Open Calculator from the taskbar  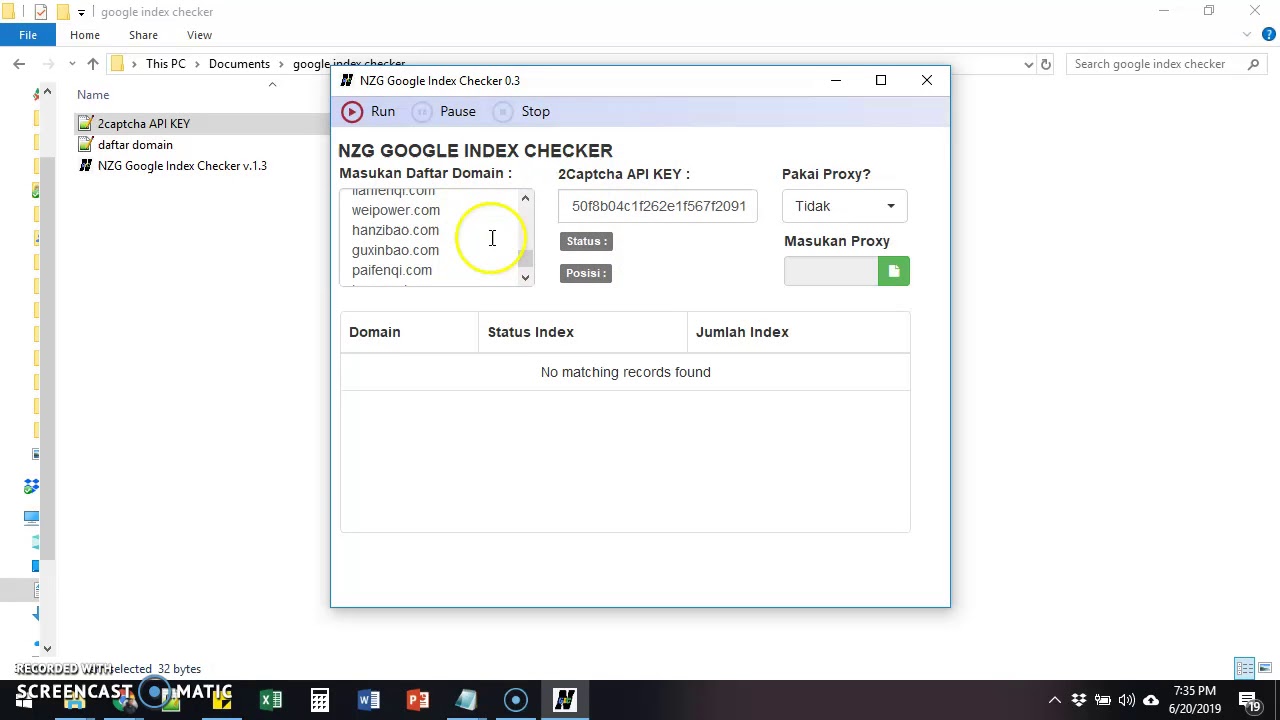[320, 700]
